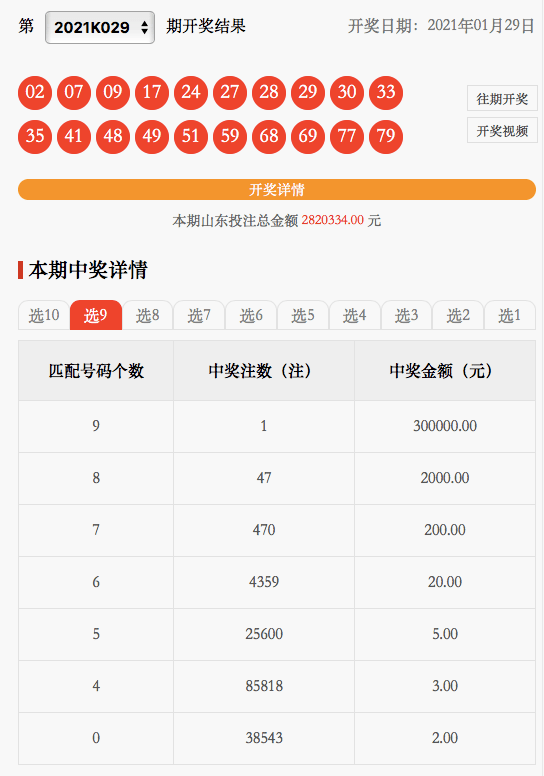Click the 往期开奖 button
The width and height of the screenshot is (544, 776).
pos(502,98)
